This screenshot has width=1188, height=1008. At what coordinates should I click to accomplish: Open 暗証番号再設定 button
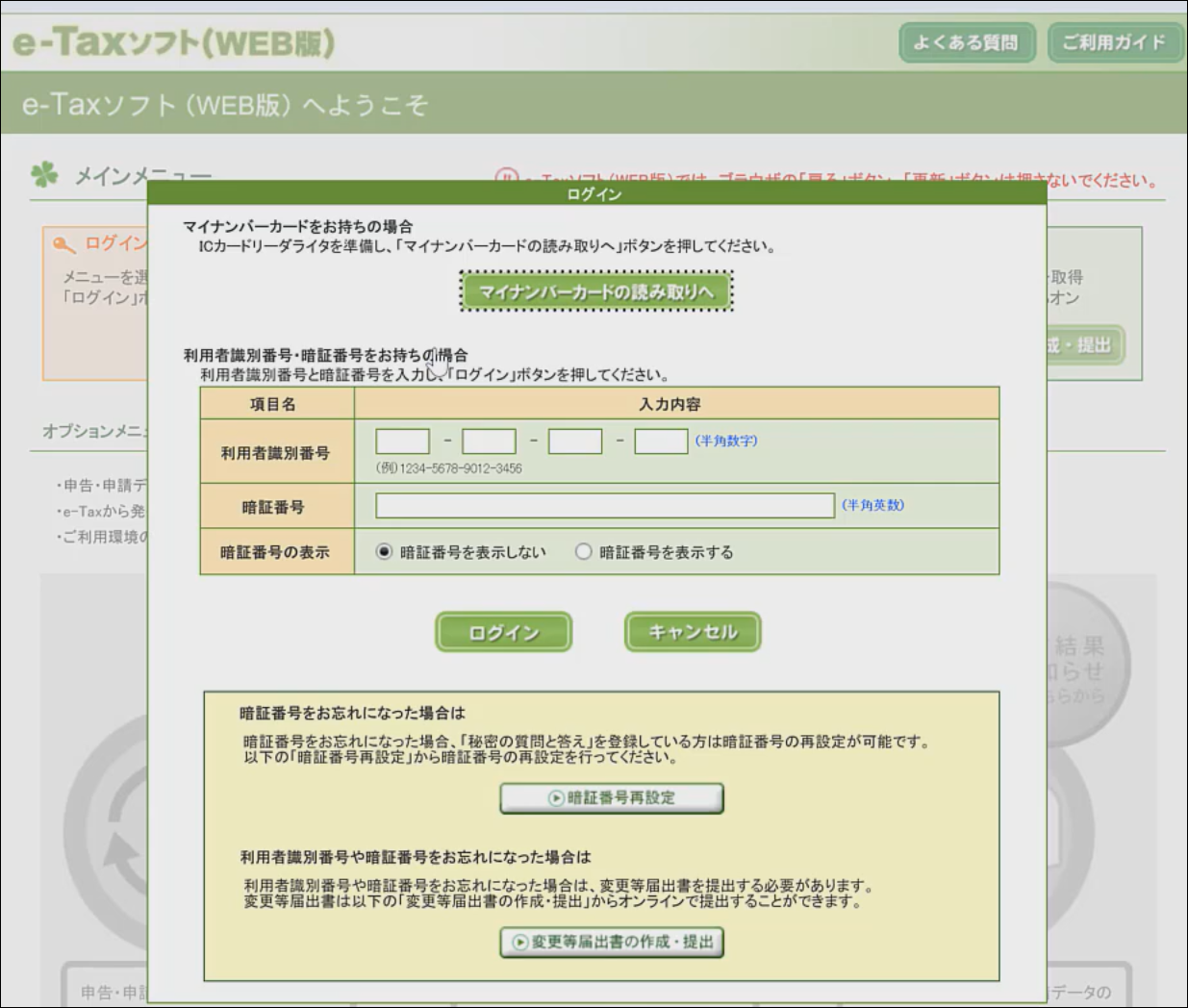pos(612,798)
